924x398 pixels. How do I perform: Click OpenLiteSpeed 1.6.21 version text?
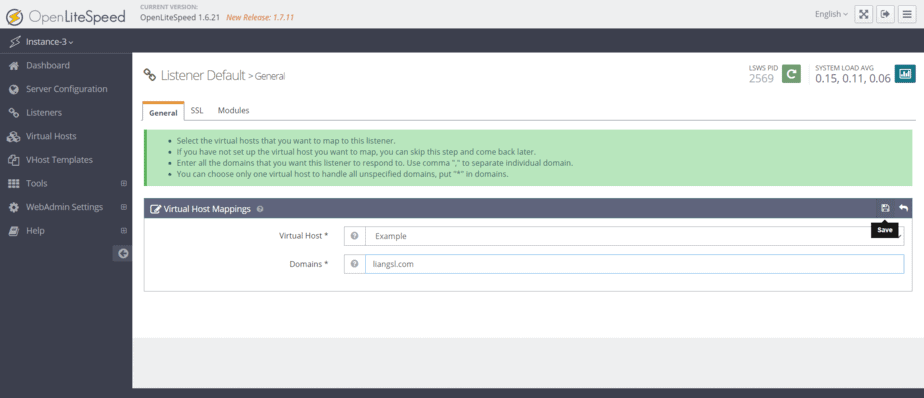click(x=180, y=18)
